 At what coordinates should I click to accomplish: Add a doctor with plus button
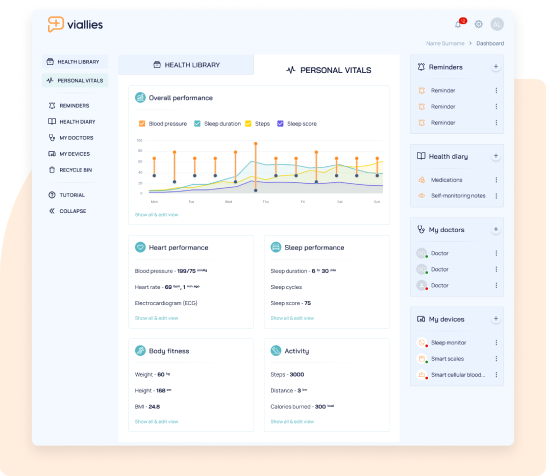click(496, 229)
